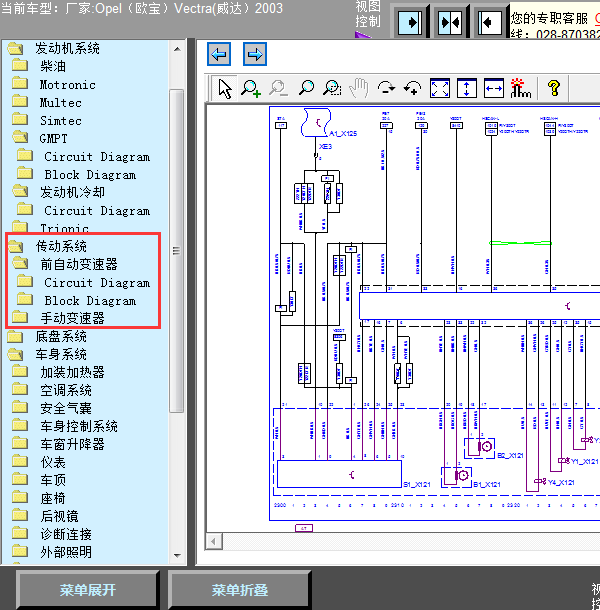600x610 pixels.
Task: Click the folder icon beside 车窗升降器
Action: pos(20,443)
